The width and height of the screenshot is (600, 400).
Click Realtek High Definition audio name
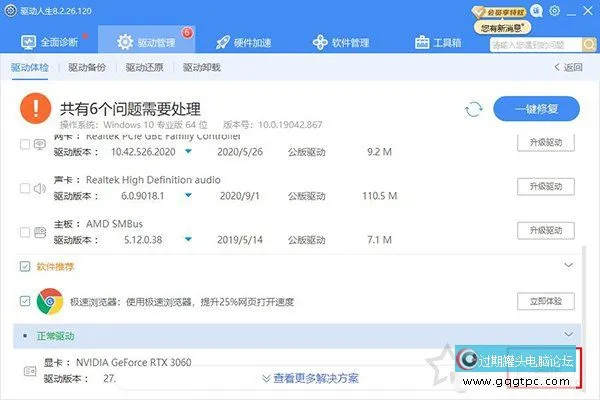pos(153,180)
